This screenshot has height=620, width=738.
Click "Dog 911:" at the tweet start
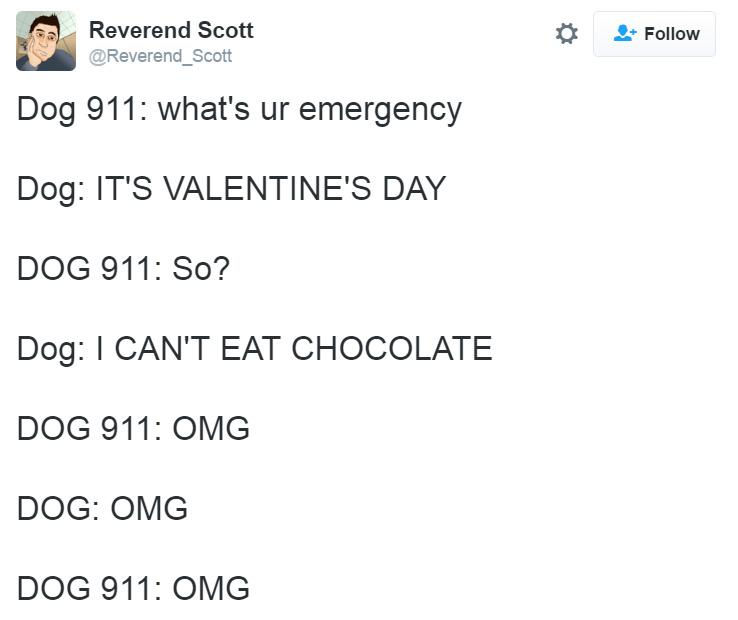[82, 109]
